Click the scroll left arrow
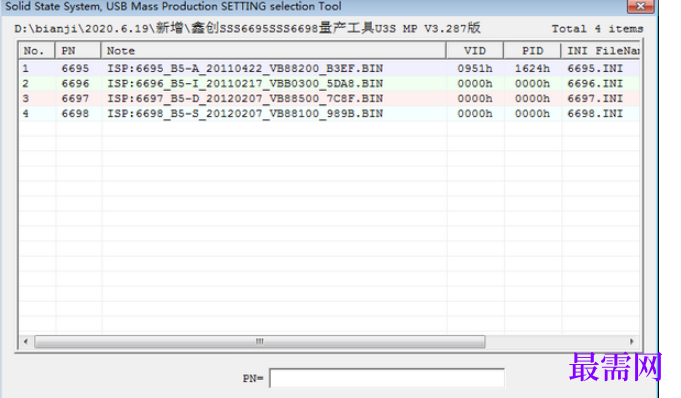 point(26,342)
